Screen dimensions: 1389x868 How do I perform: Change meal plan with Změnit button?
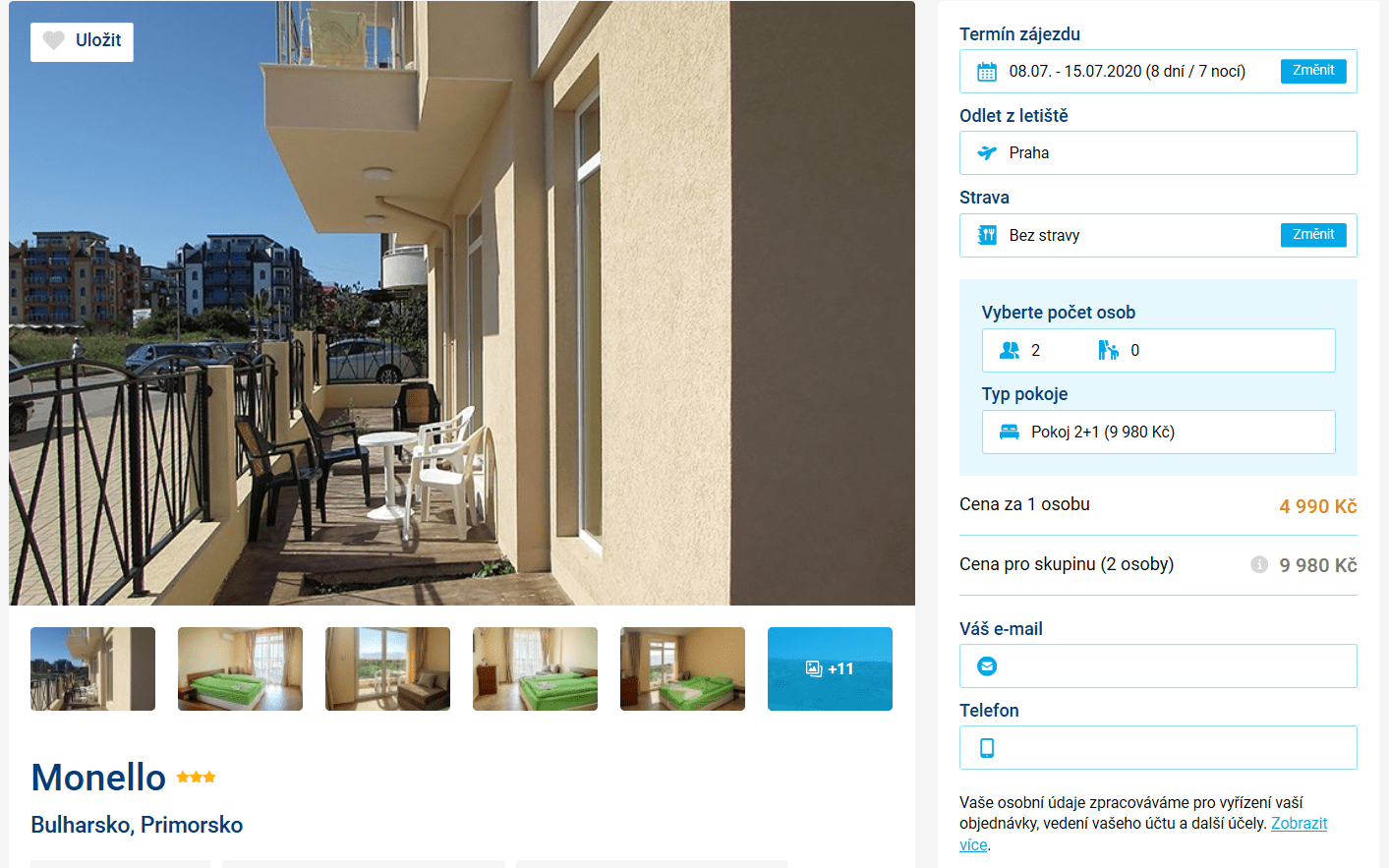(x=1313, y=235)
